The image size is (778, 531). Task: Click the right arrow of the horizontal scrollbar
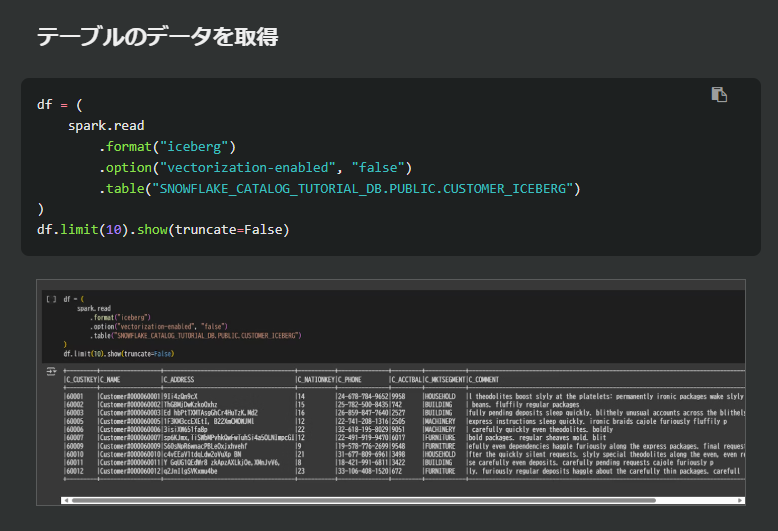click(740, 500)
